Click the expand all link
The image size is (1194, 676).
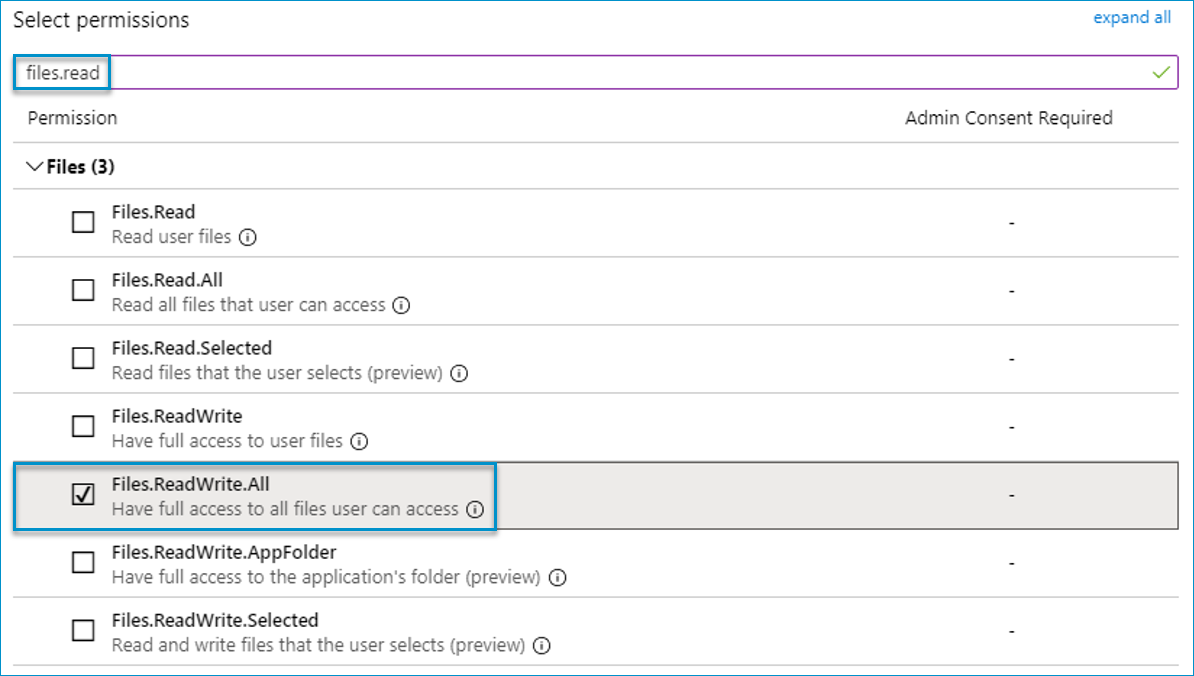coord(1131,18)
